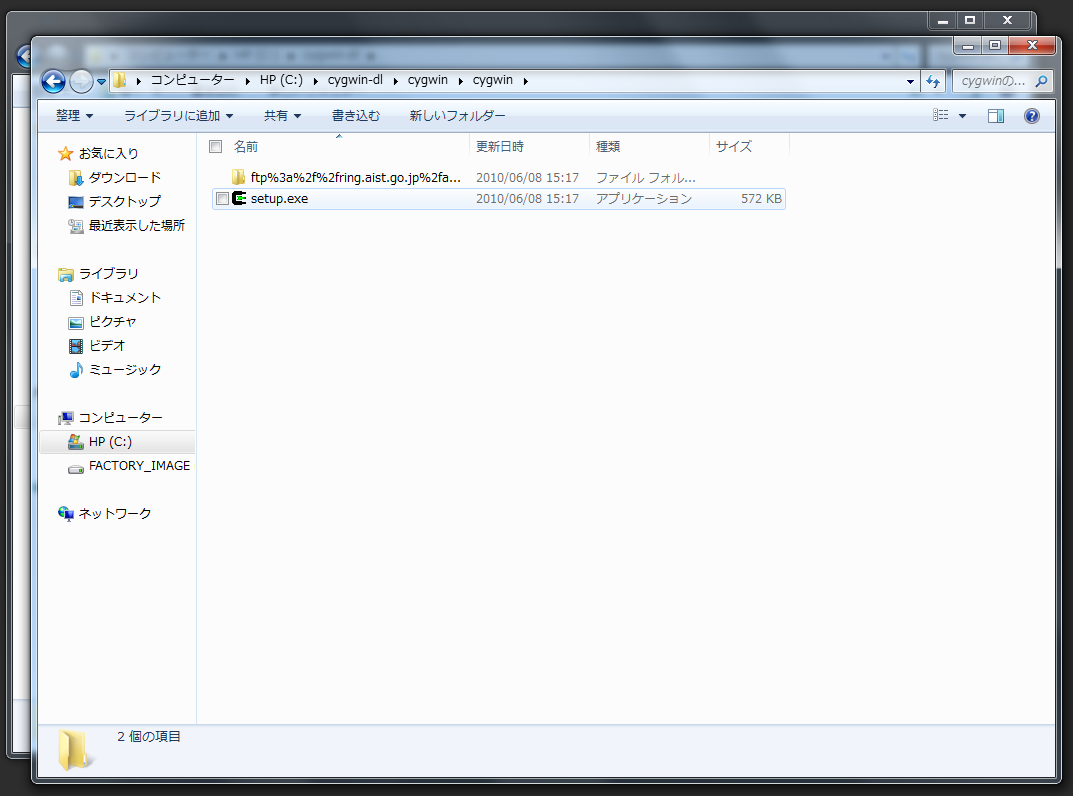Image resolution: width=1073 pixels, height=796 pixels.
Task: Click the refresh button beside address bar
Action: [x=933, y=81]
